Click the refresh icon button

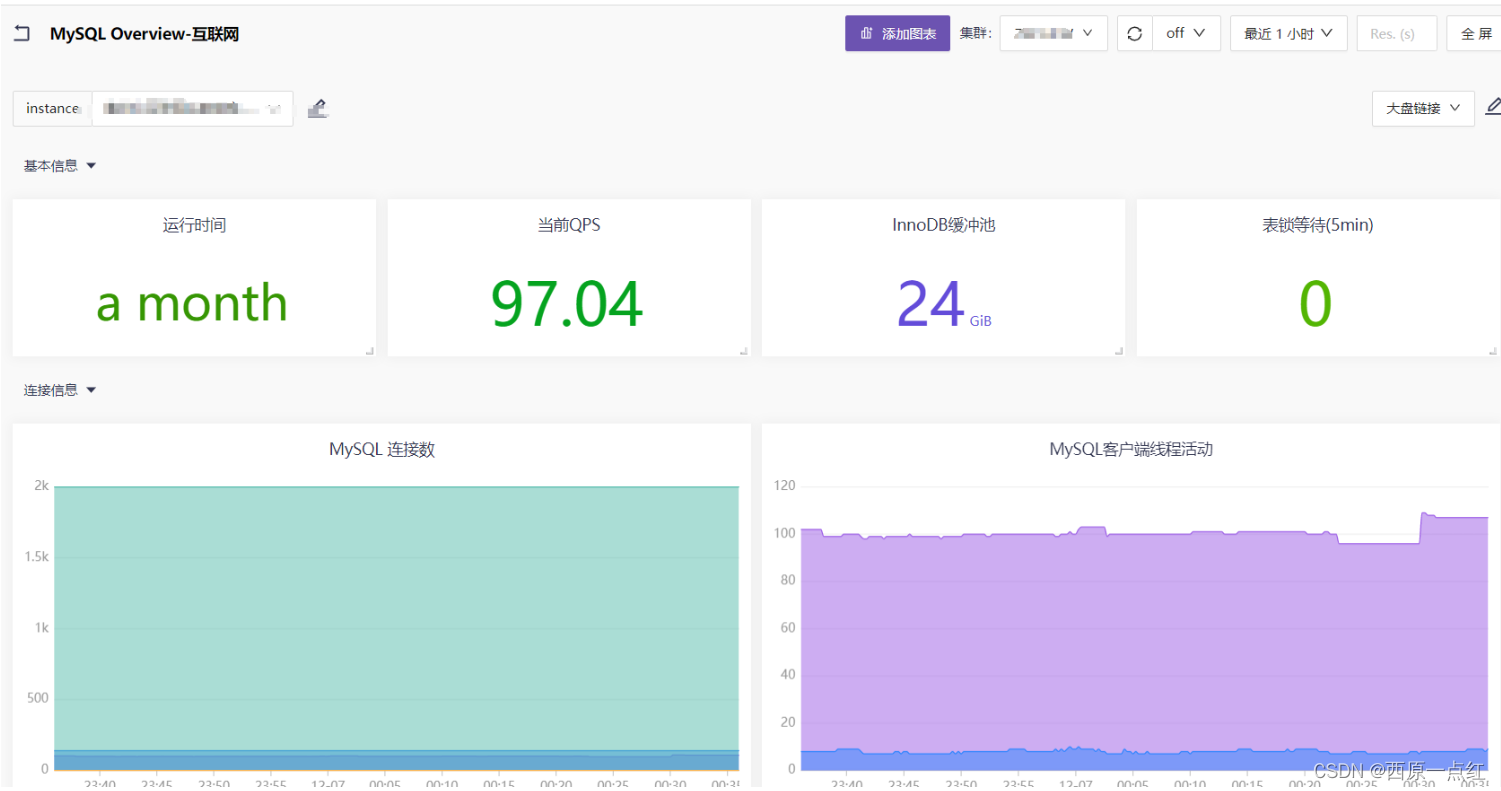pos(1134,33)
